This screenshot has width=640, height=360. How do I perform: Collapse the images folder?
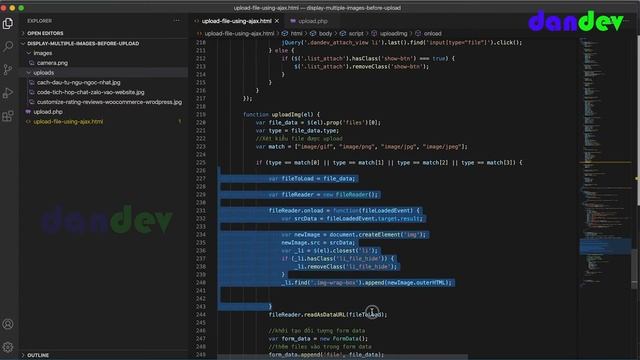point(42,53)
